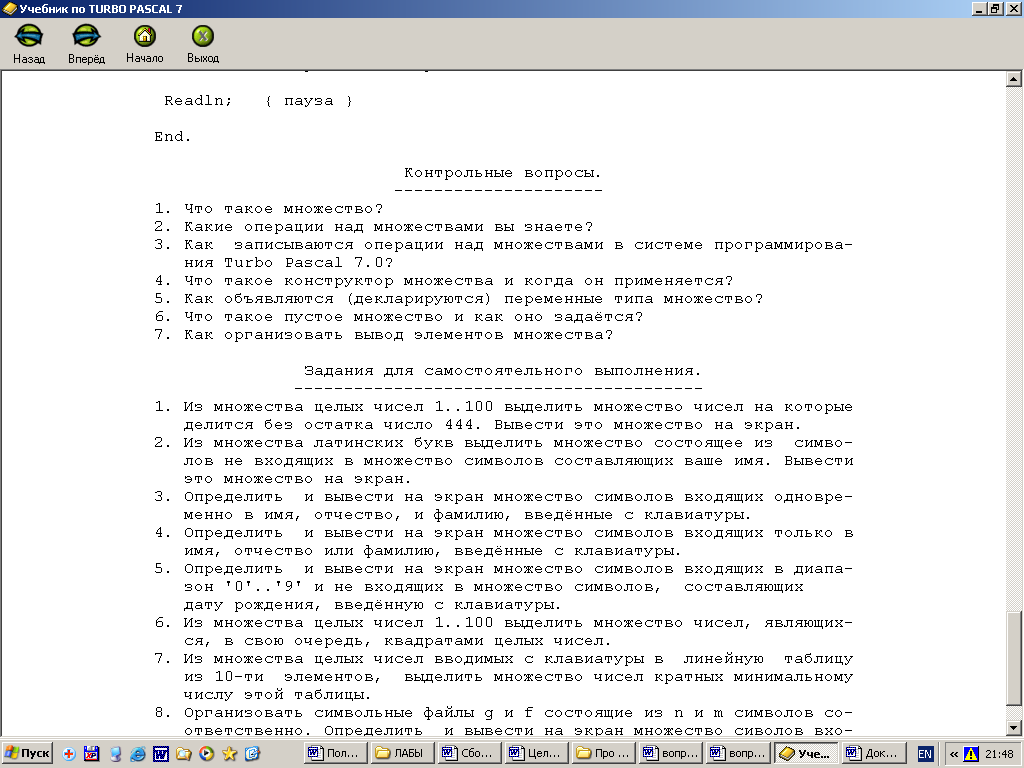Click the "зон '0'..'9'" line

coord(493,586)
